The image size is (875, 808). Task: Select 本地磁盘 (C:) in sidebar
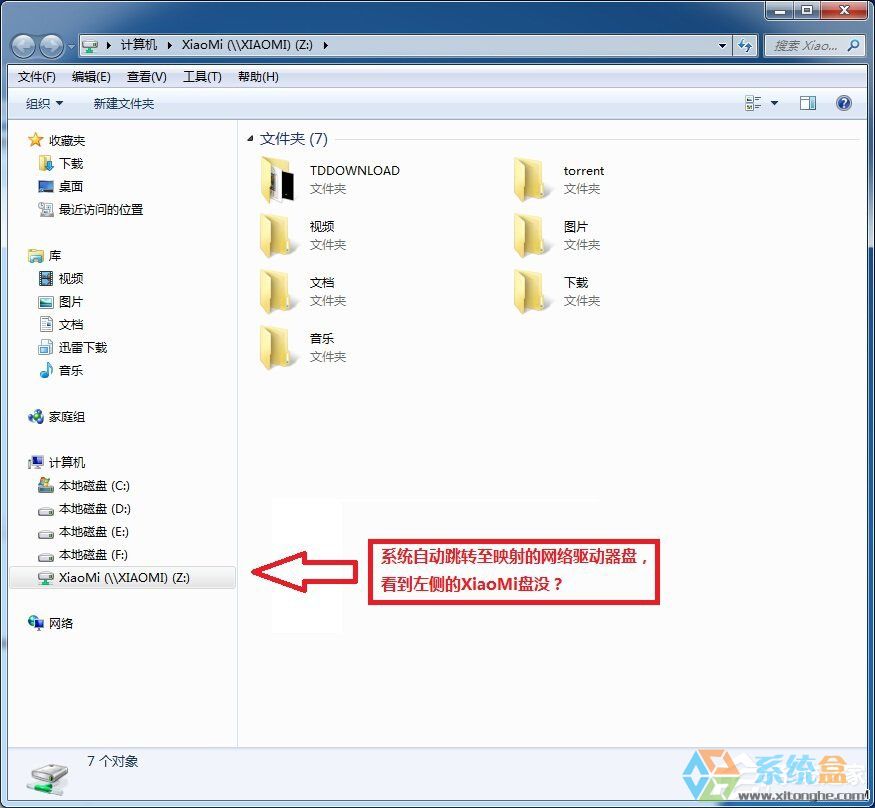84,486
